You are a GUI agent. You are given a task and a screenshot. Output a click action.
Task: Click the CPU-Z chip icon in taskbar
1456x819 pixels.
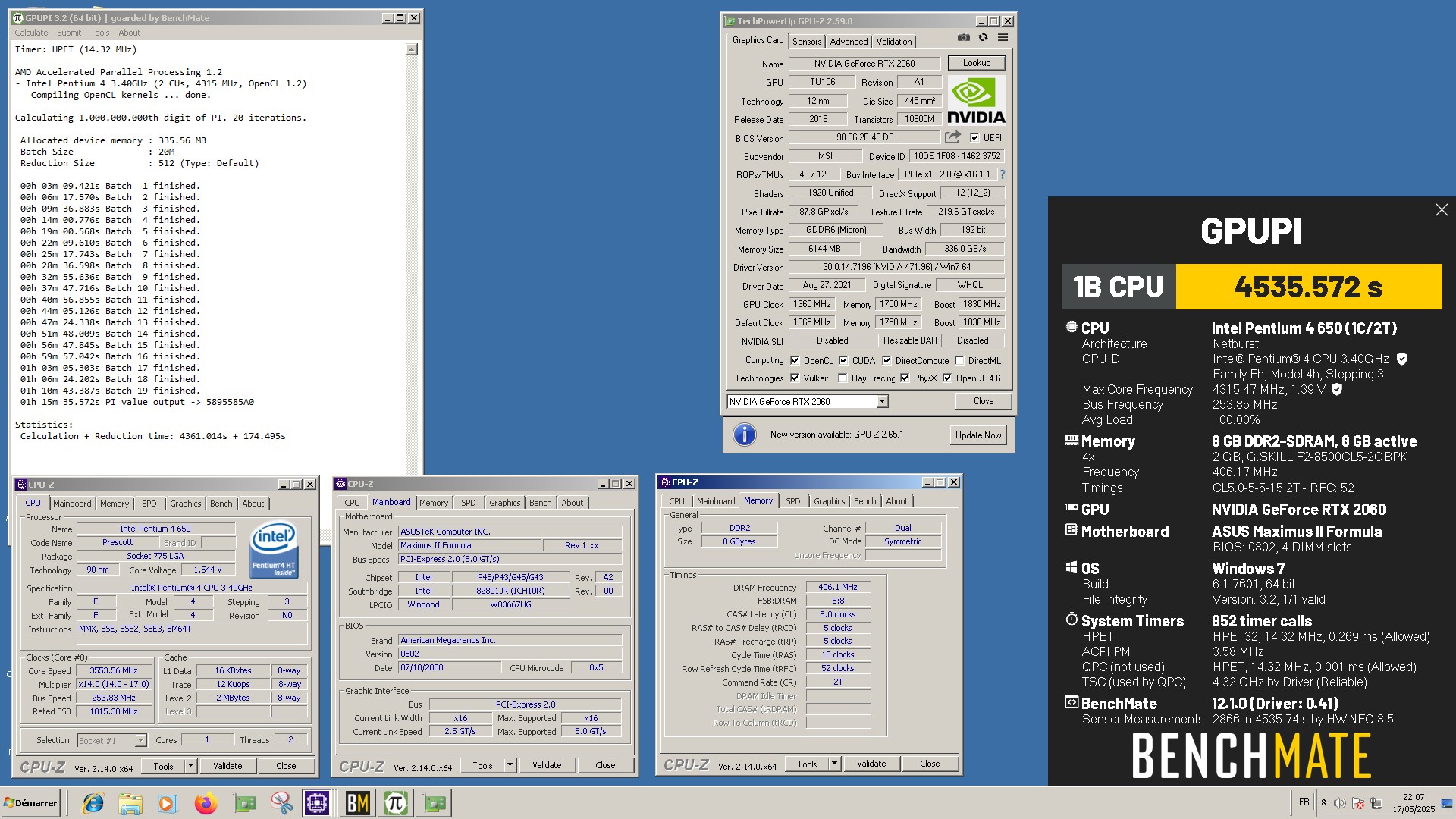317,803
